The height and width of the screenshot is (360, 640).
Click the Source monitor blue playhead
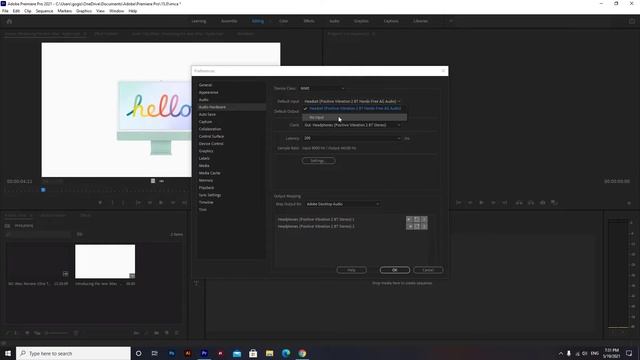click(x=43, y=190)
